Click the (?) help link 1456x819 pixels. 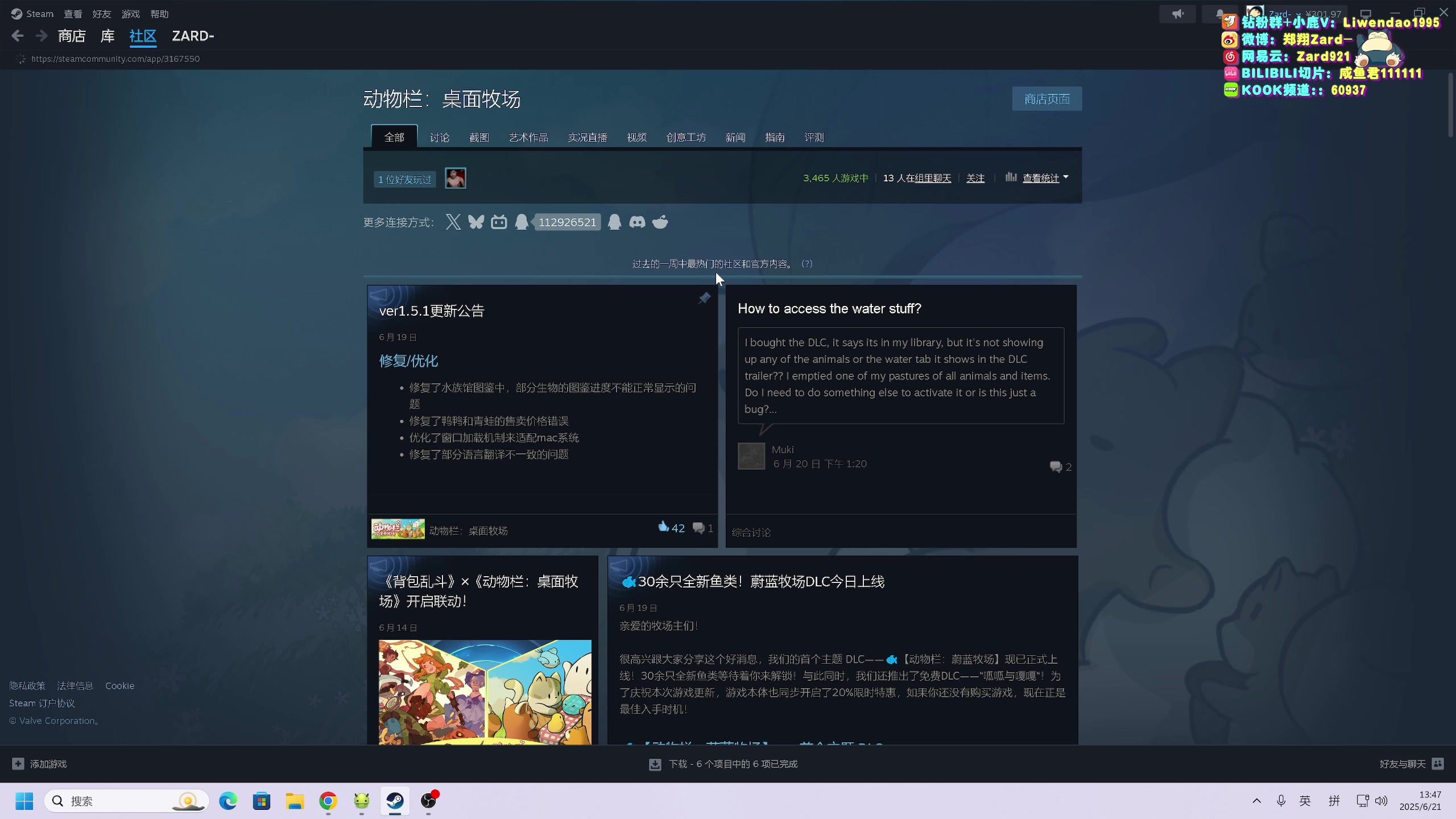(x=806, y=264)
